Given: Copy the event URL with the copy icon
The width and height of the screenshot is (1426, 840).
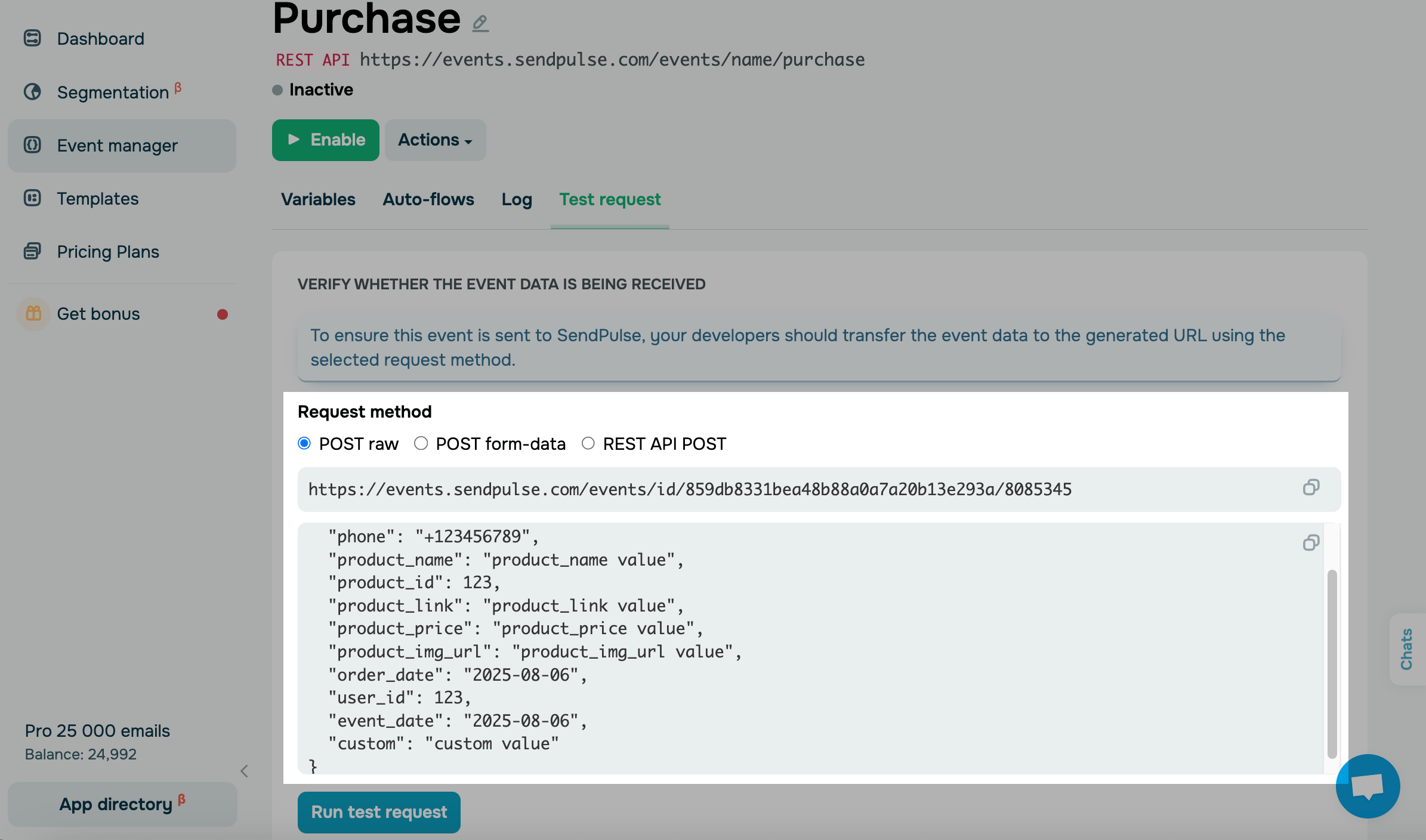Looking at the screenshot, I should point(1311,487).
